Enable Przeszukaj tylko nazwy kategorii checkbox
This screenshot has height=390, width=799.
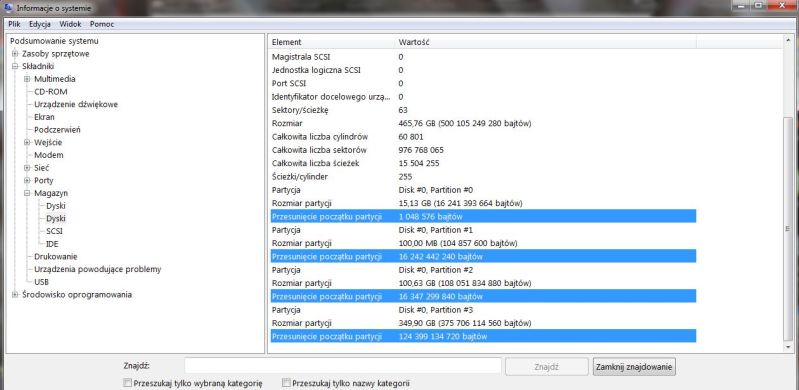(x=286, y=383)
